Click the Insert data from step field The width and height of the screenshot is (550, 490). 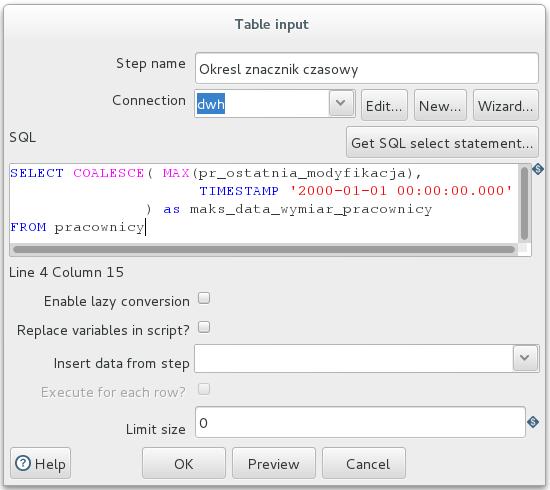(354, 358)
